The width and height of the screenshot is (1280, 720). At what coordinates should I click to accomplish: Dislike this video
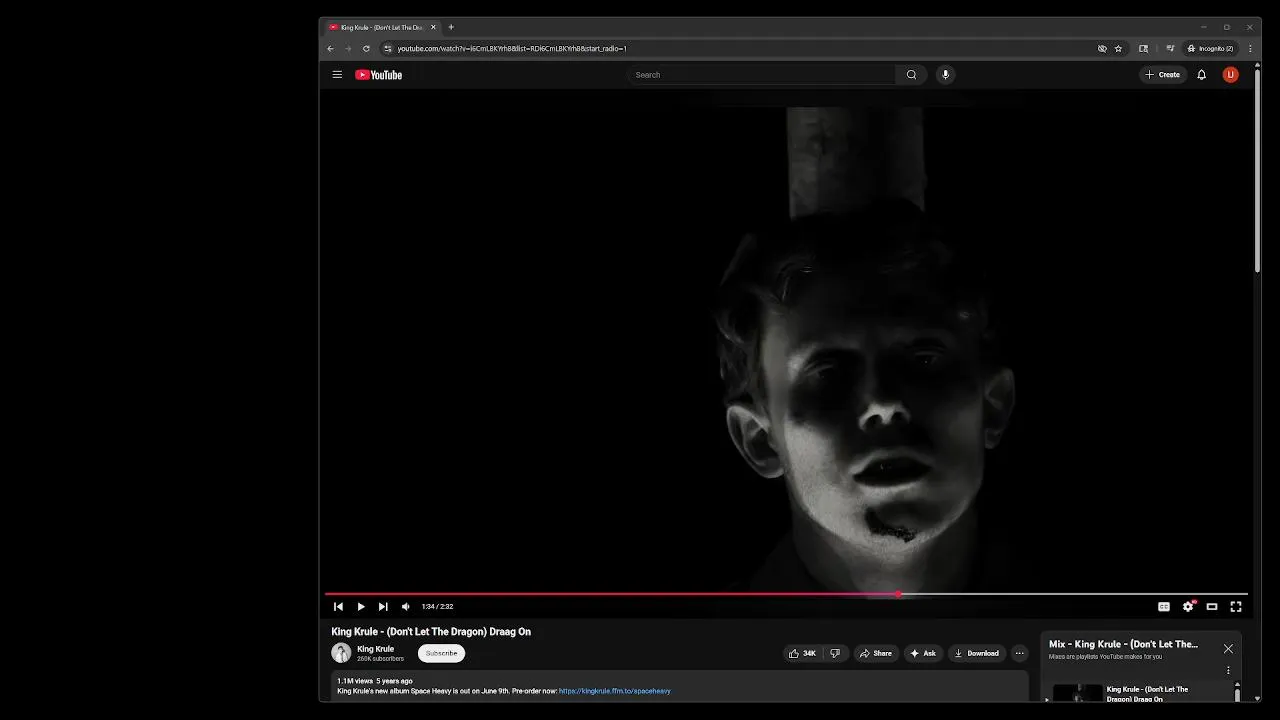click(x=835, y=654)
